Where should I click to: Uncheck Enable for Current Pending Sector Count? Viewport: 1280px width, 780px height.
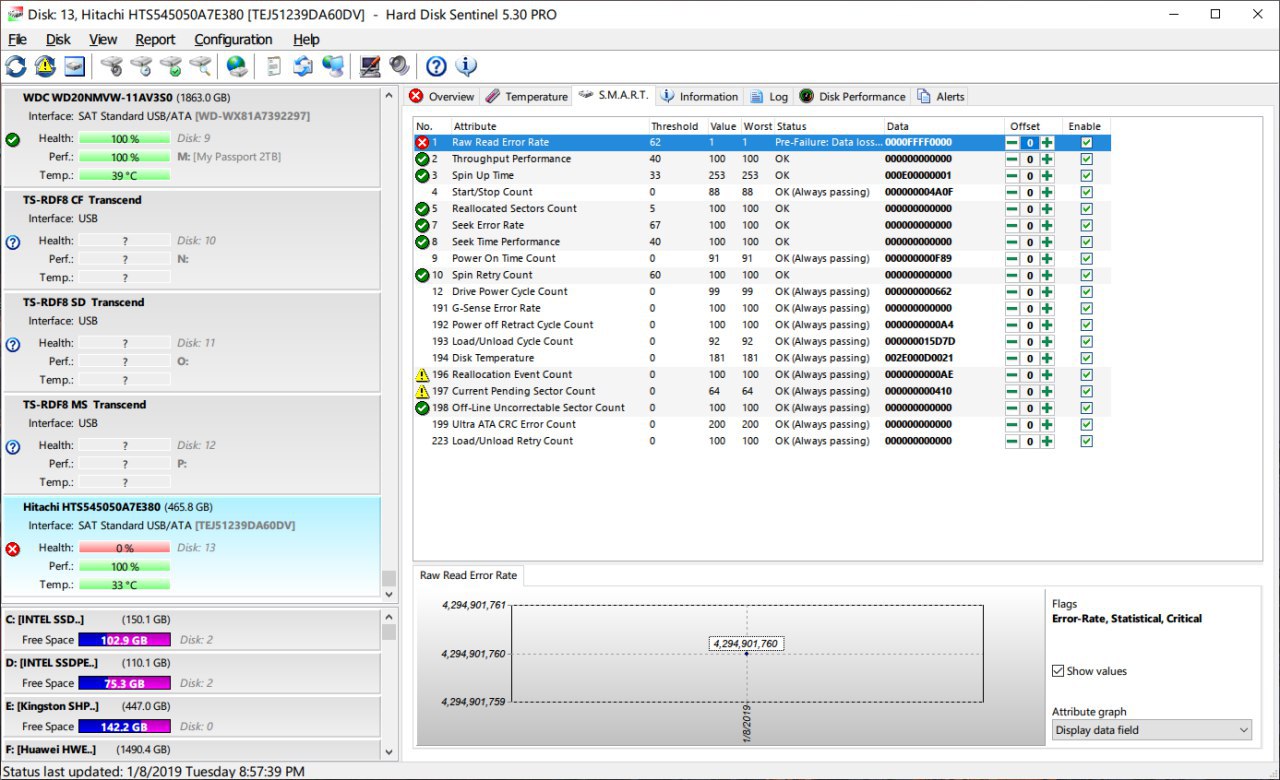pos(1086,391)
